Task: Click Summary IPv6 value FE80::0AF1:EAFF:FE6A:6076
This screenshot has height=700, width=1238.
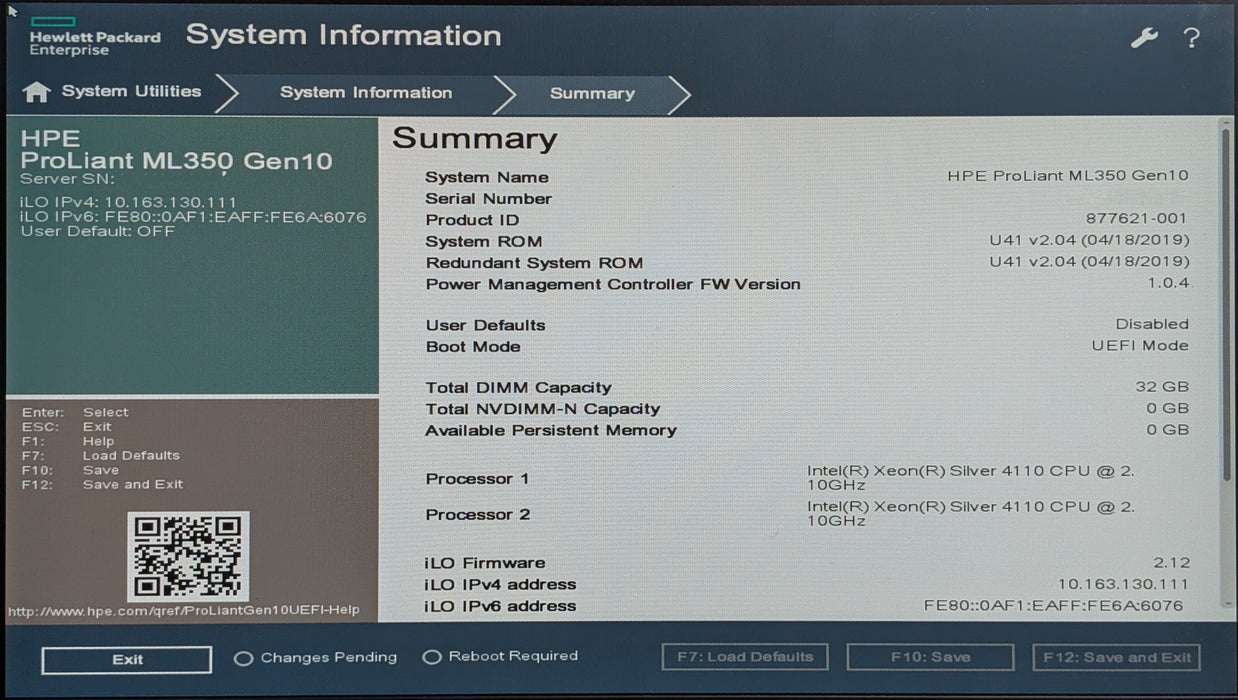Action: click(x=1053, y=605)
